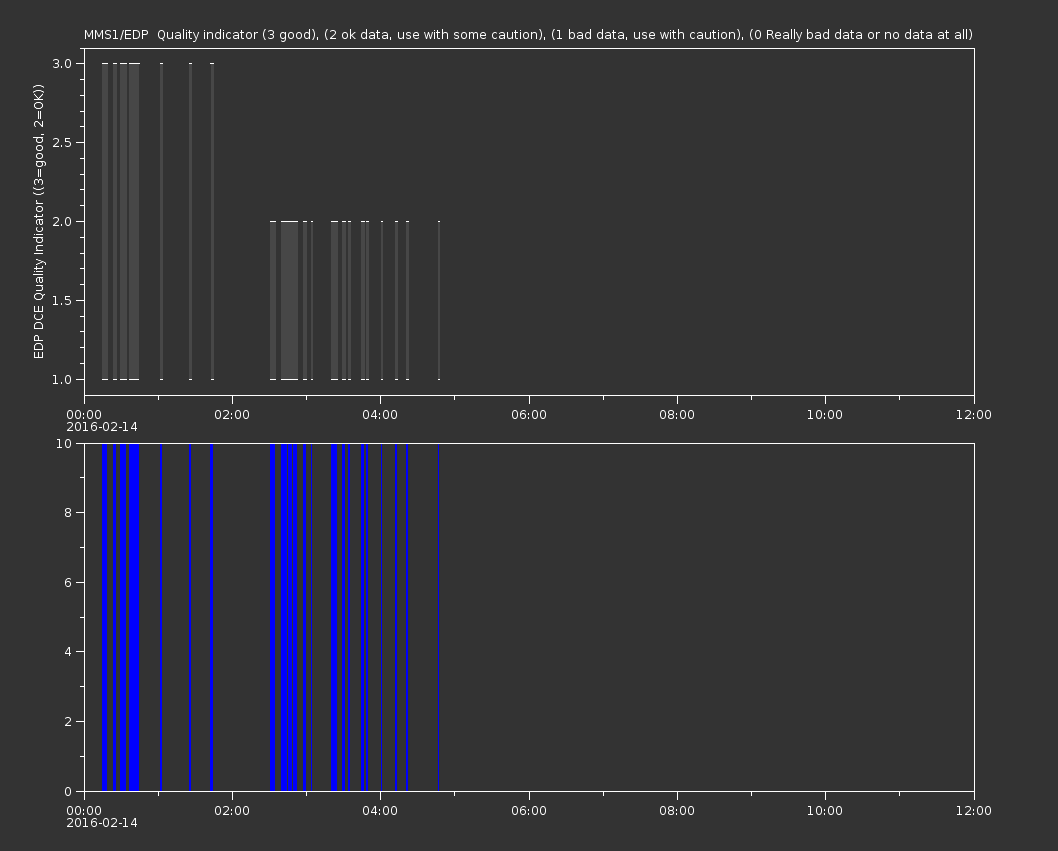Click 12:00 time label under blue bar plot

[974, 811]
